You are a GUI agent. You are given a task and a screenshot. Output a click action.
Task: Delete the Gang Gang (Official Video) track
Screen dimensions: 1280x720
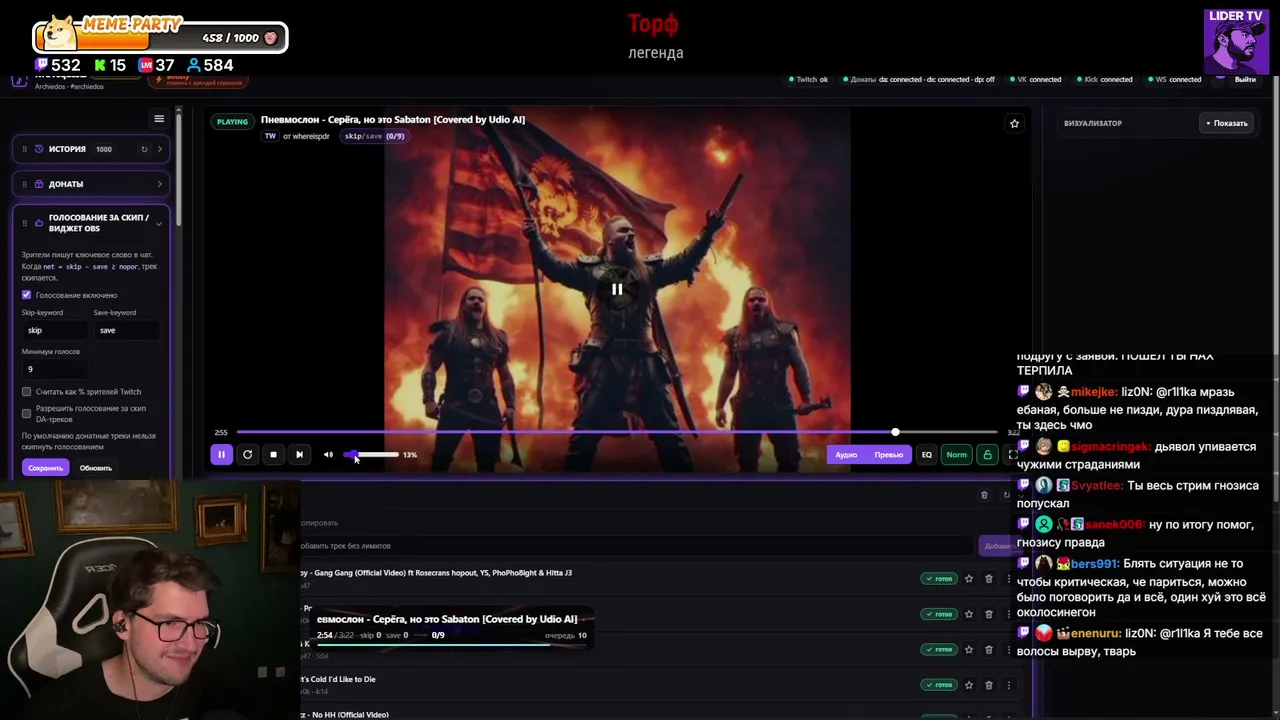pos(989,578)
